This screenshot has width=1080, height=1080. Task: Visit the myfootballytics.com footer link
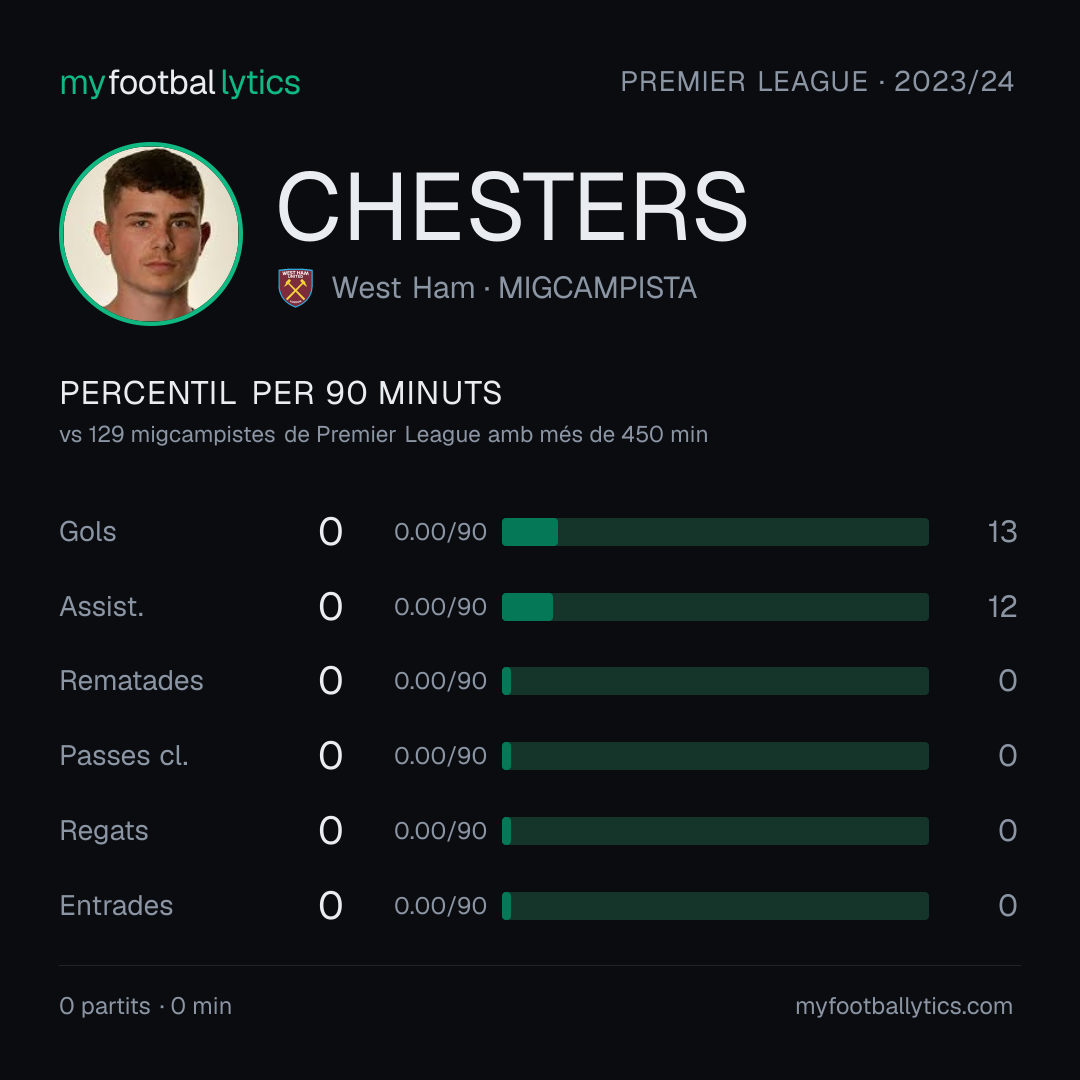click(x=904, y=1006)
